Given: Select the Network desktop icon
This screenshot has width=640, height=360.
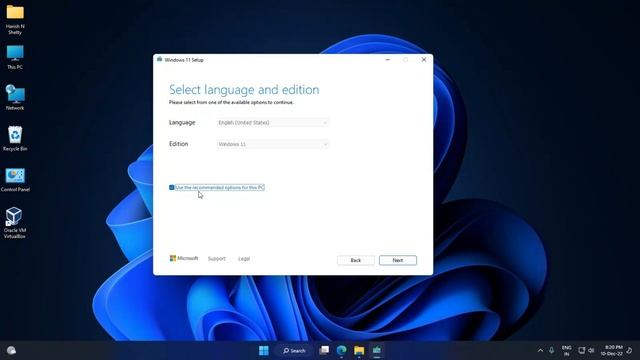Looking at the screenshot, I should 15,98.
